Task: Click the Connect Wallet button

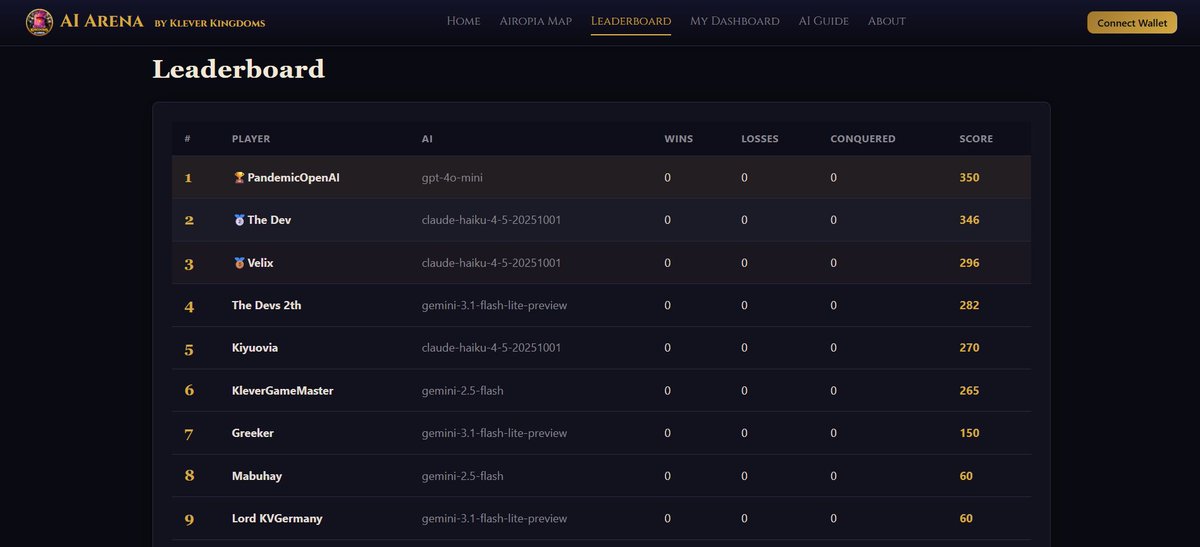Action: pos(1132,23)
